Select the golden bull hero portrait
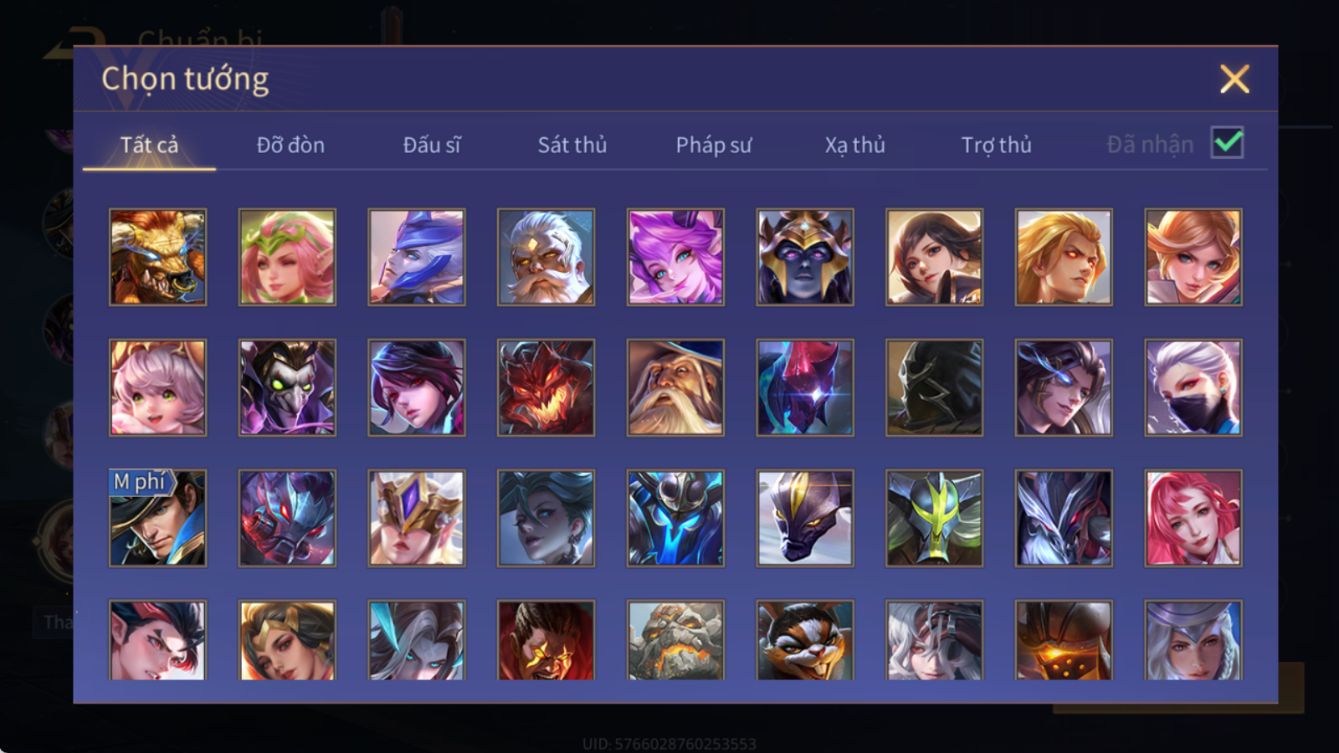This screenshot has width=1339, height=753. click(158, 257)
